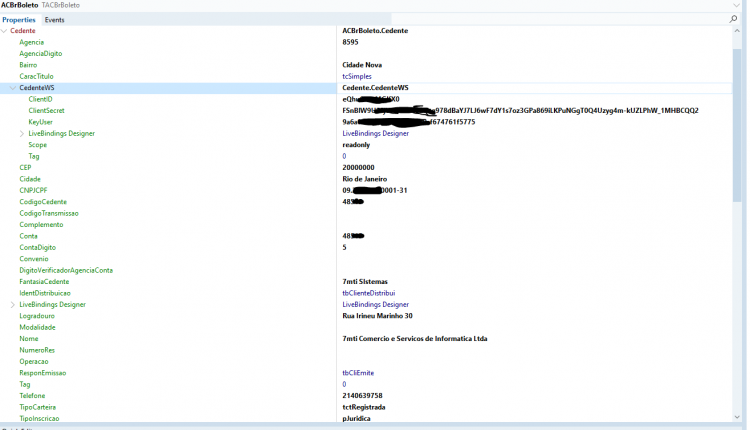Click the pJuridica value
The height and width of the screenshot is (430, 750).
(356, 419)
